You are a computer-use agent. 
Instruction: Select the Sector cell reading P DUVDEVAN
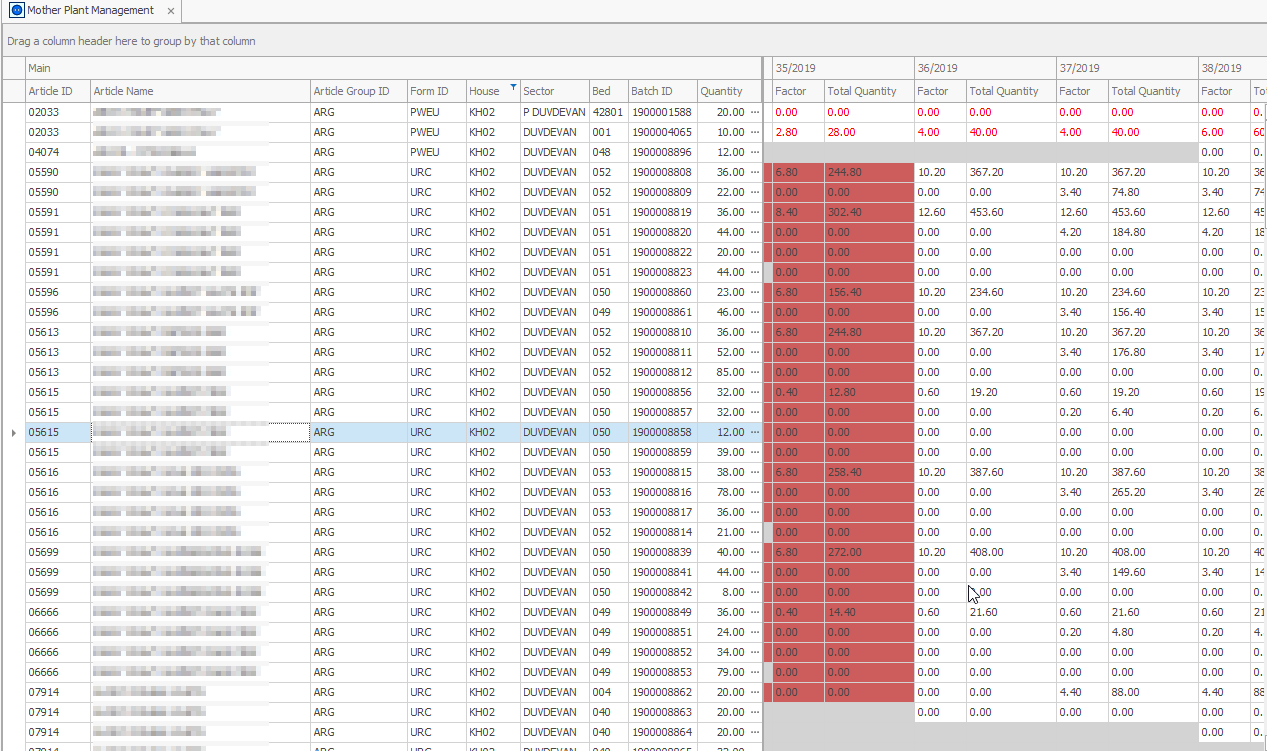tap(554, 112)
